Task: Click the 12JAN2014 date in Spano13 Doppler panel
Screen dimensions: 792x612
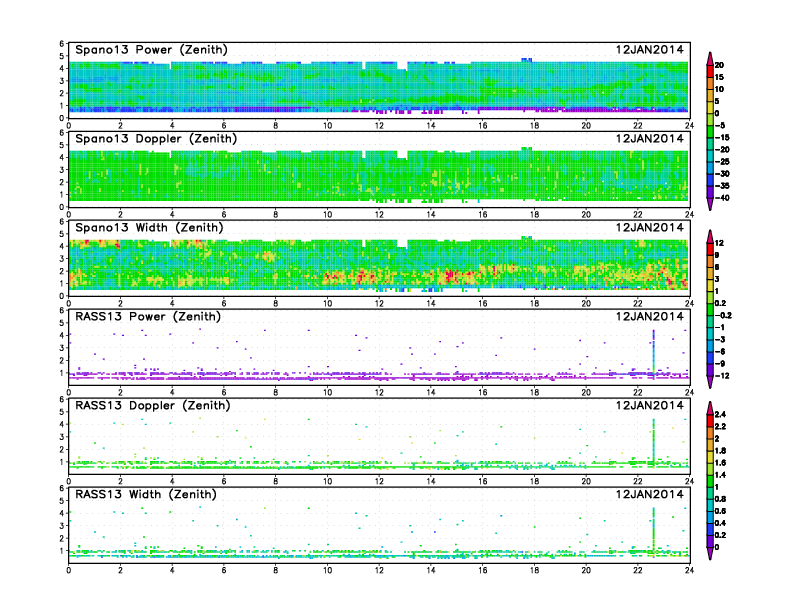Action: (650, 139)
